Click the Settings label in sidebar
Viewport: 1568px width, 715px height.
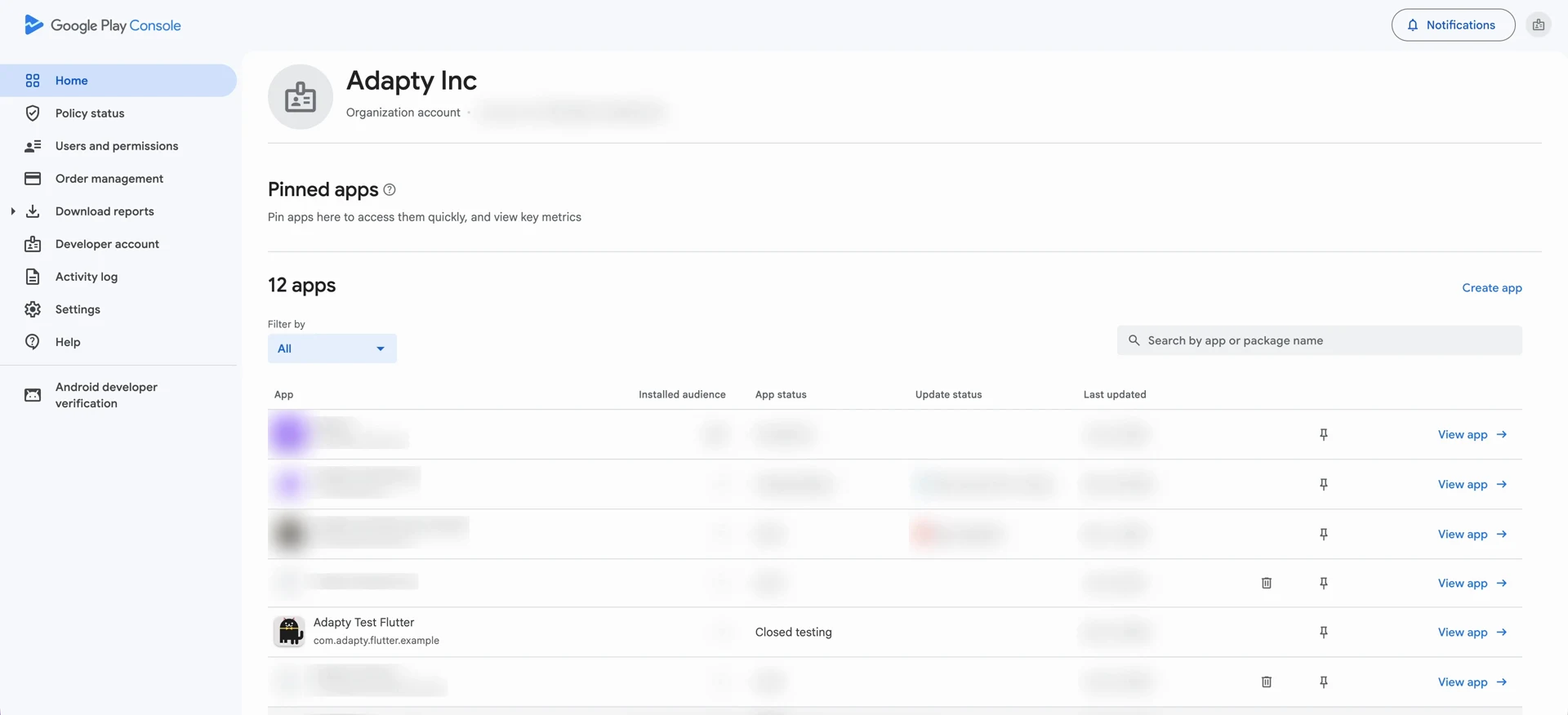[78, 309]
